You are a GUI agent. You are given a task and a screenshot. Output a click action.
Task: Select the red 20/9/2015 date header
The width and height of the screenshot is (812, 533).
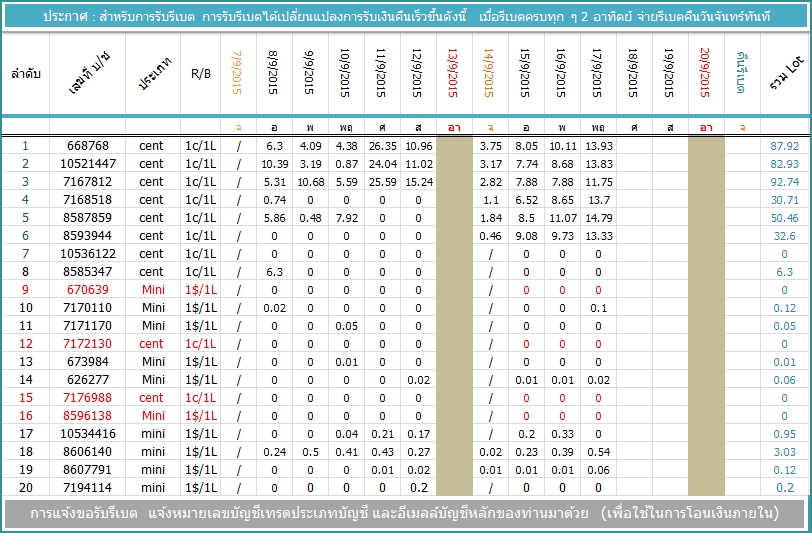pos(705,73)
